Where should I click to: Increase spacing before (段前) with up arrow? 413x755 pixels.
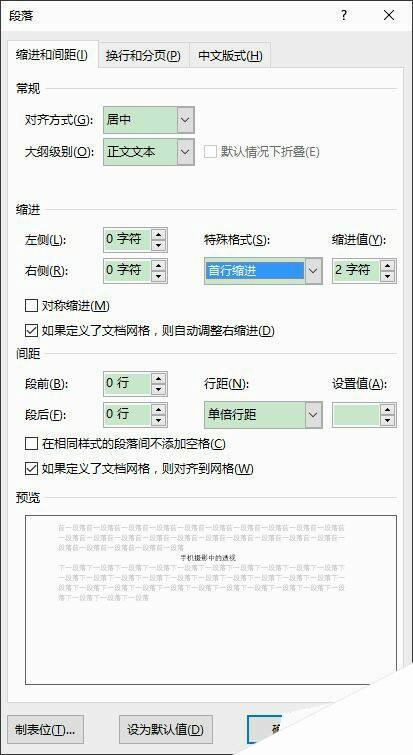(x=158, y=378)
